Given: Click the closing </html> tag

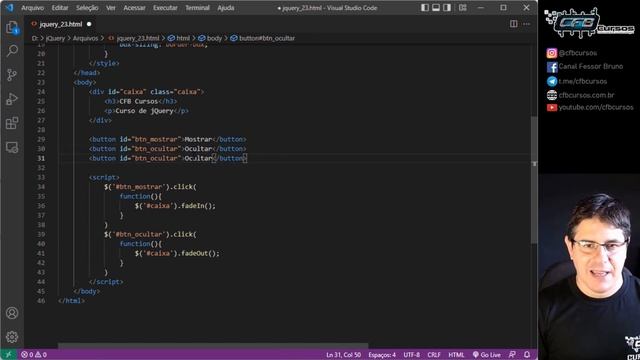Looking at the screenshot, I should click(x=71, y=301).
